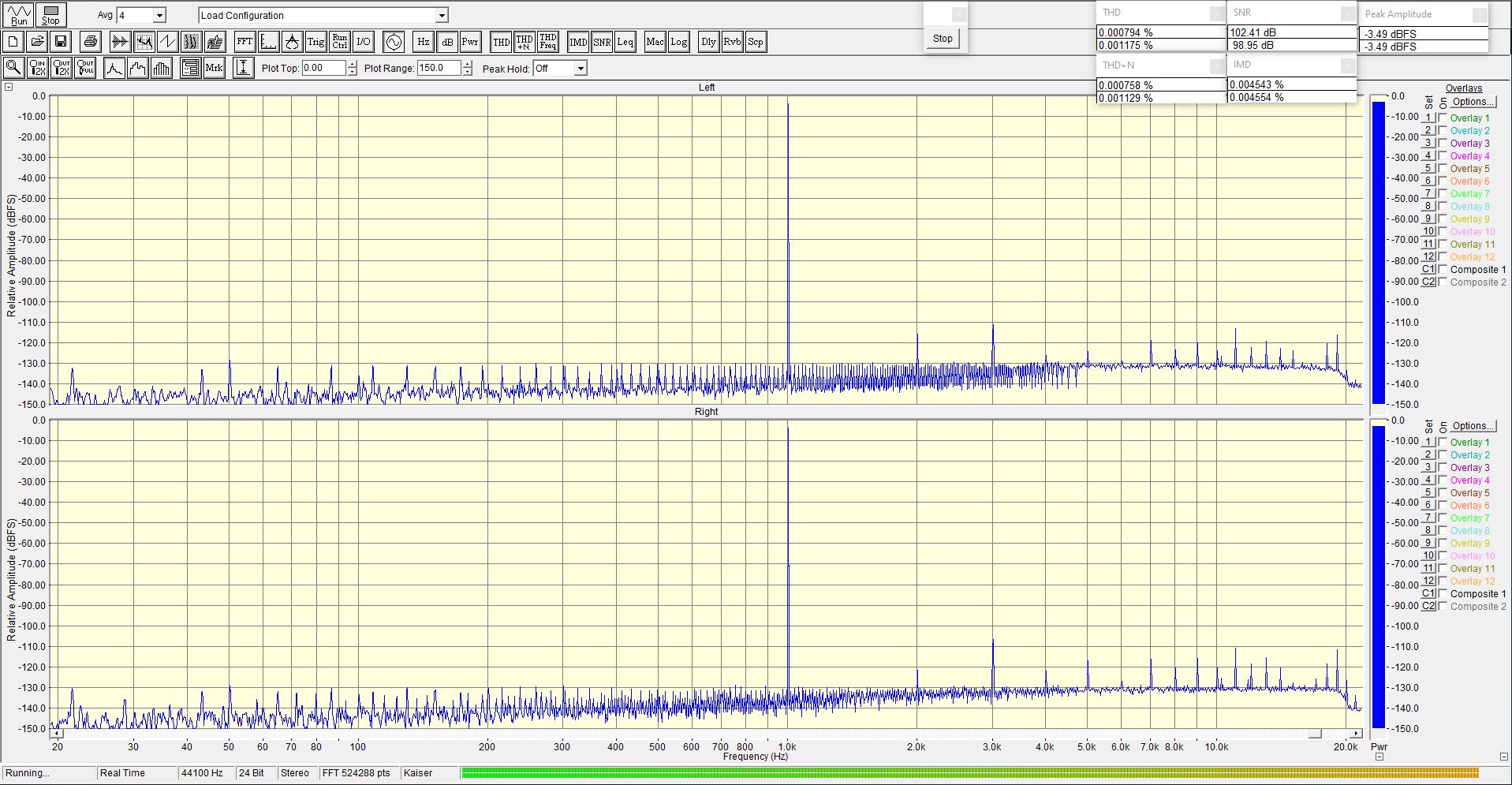Click Stop in the floating panel
This screenshot has width=1512, height=785.
pyautogui.click(x=943, y=39)
